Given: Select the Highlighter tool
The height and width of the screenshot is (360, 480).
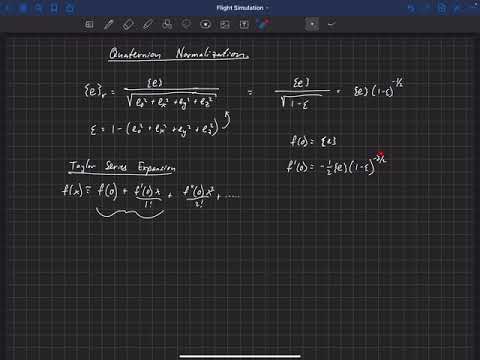Looking at the screenshot, I should 148,24.
